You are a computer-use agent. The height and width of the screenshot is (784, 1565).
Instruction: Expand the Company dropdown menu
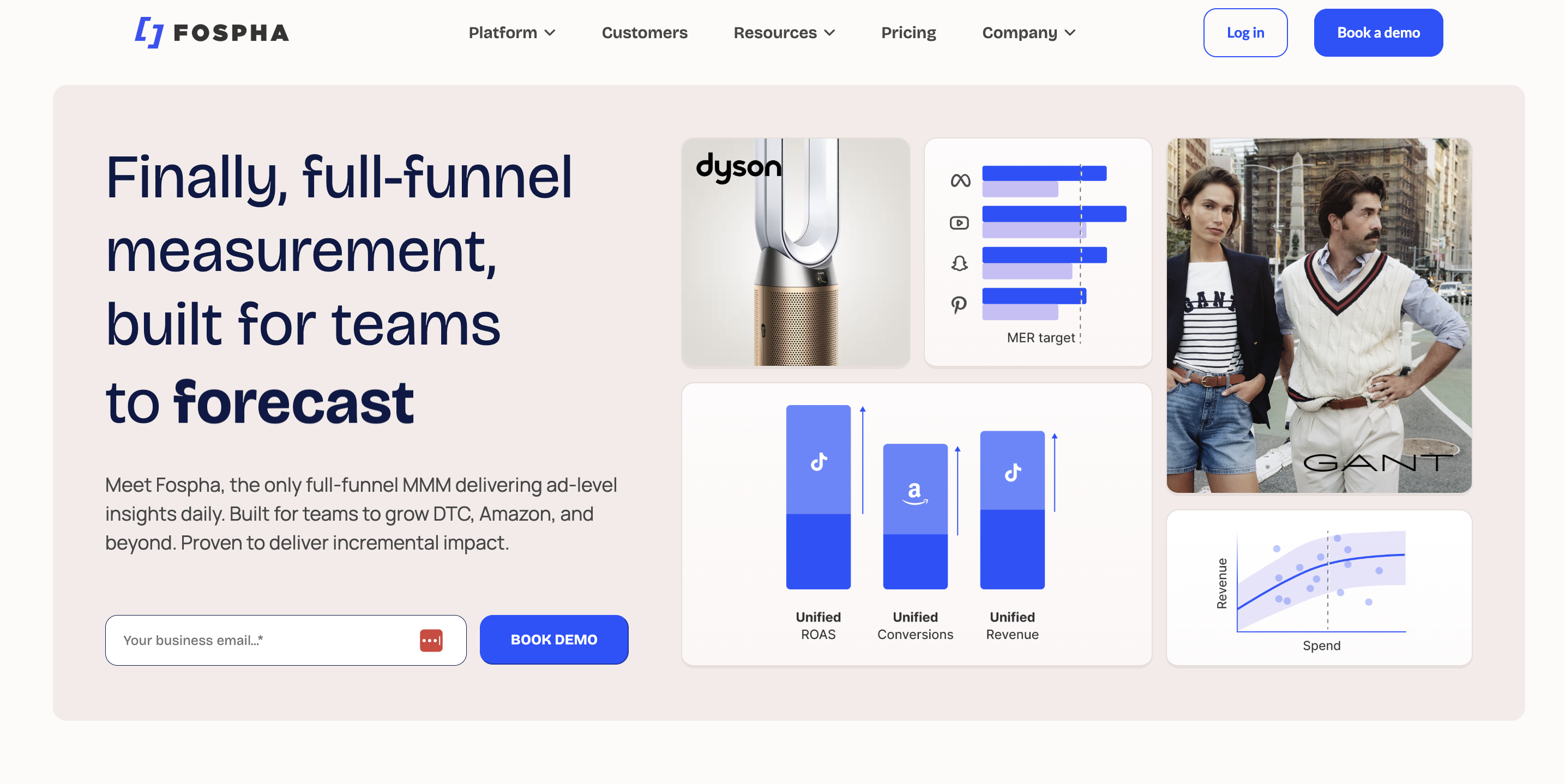pos(1028,33)
